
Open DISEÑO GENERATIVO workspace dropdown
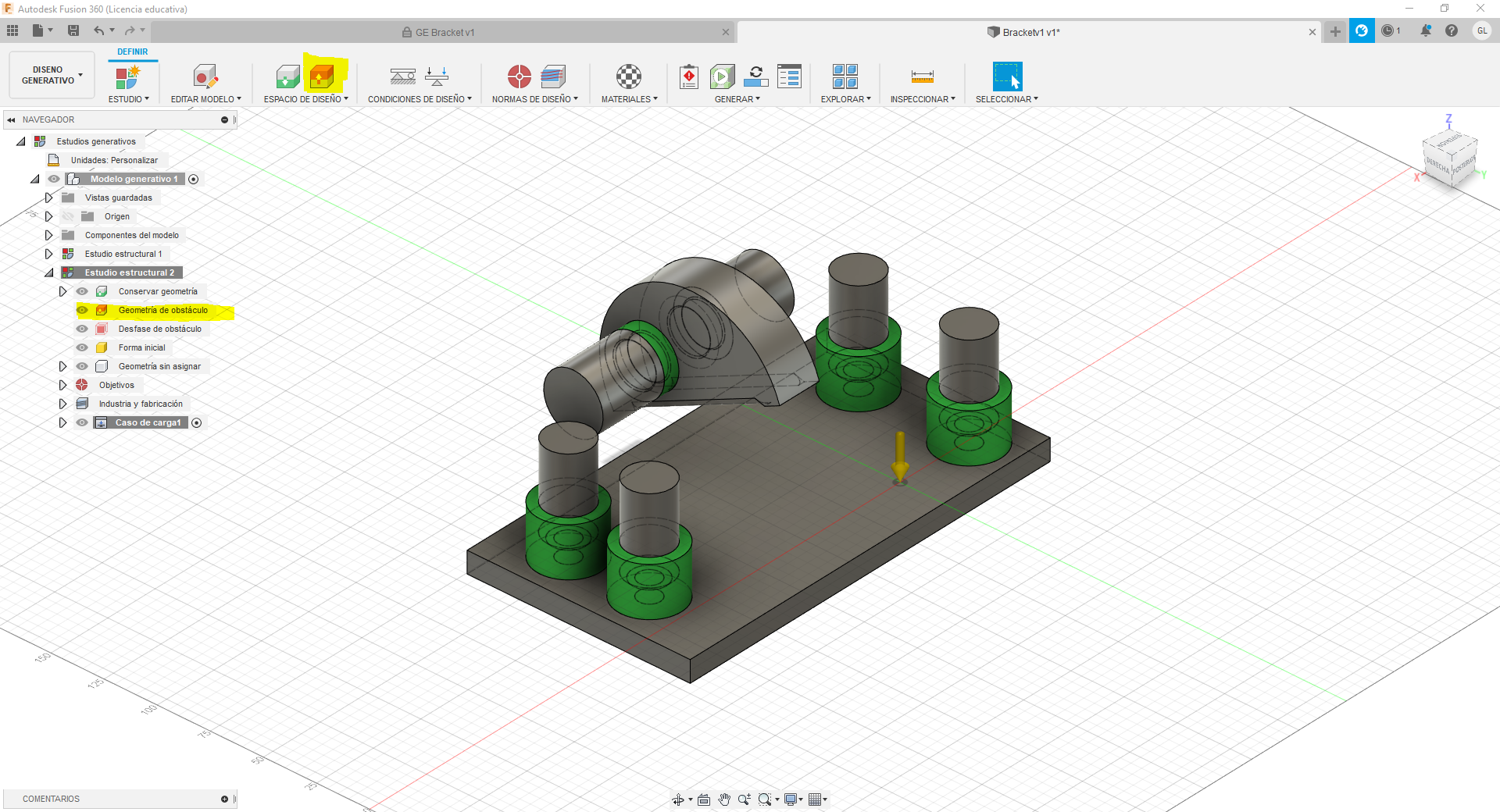(x=52, y=75)
